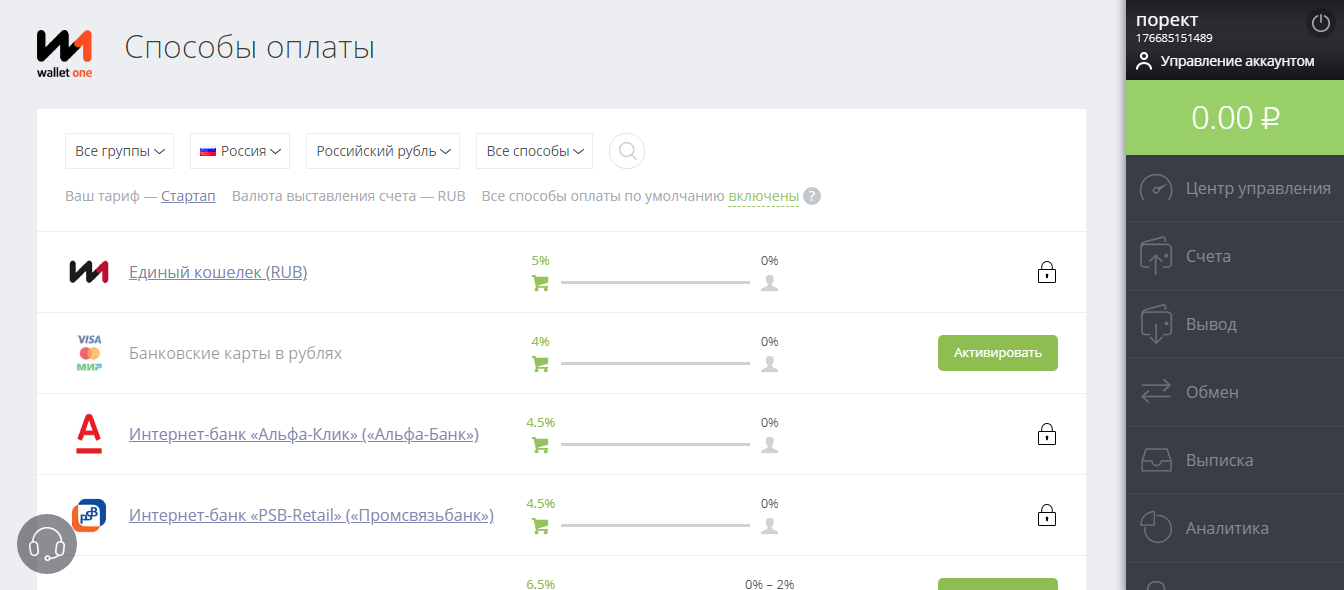Click the 4% commission value
Image resolution: width=1344 pixels, height=590 pixels.
[540, 342]
